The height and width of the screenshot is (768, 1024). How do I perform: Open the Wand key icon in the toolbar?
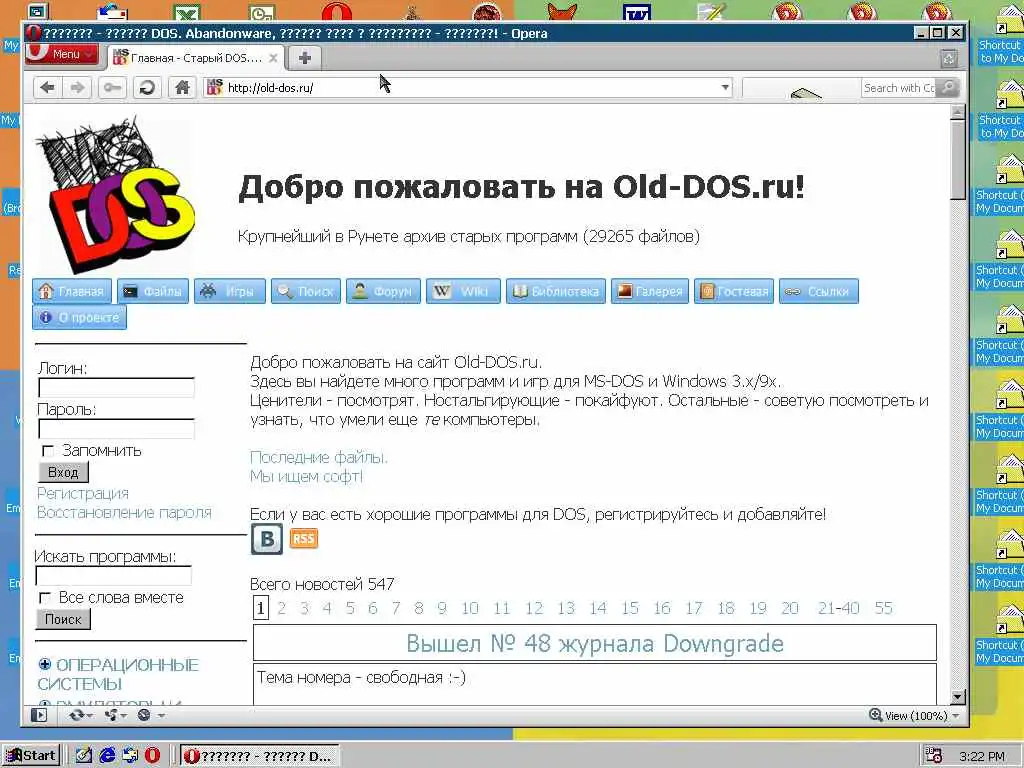(112, 88)
